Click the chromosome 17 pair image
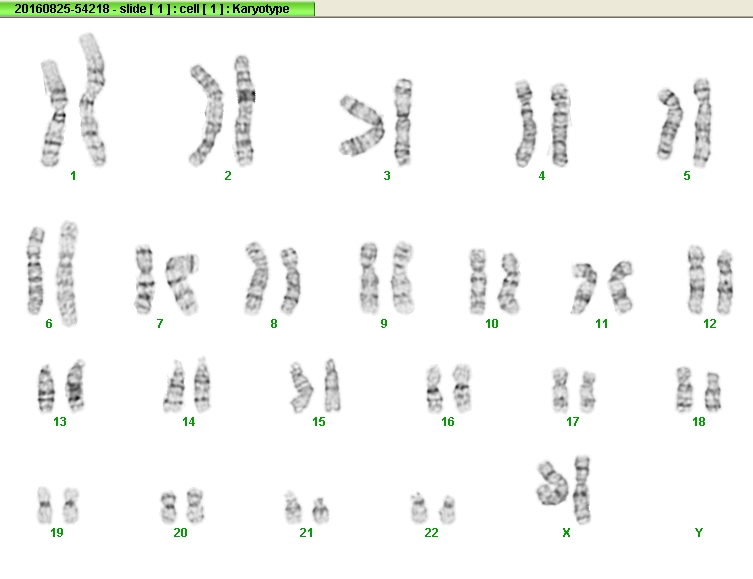This screenshot has width=753, height=579. click(x=574, y=391)
